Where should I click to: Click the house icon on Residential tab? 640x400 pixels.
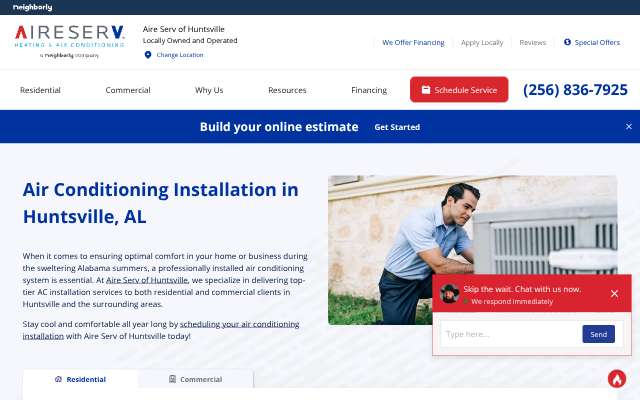pos(58,379)
